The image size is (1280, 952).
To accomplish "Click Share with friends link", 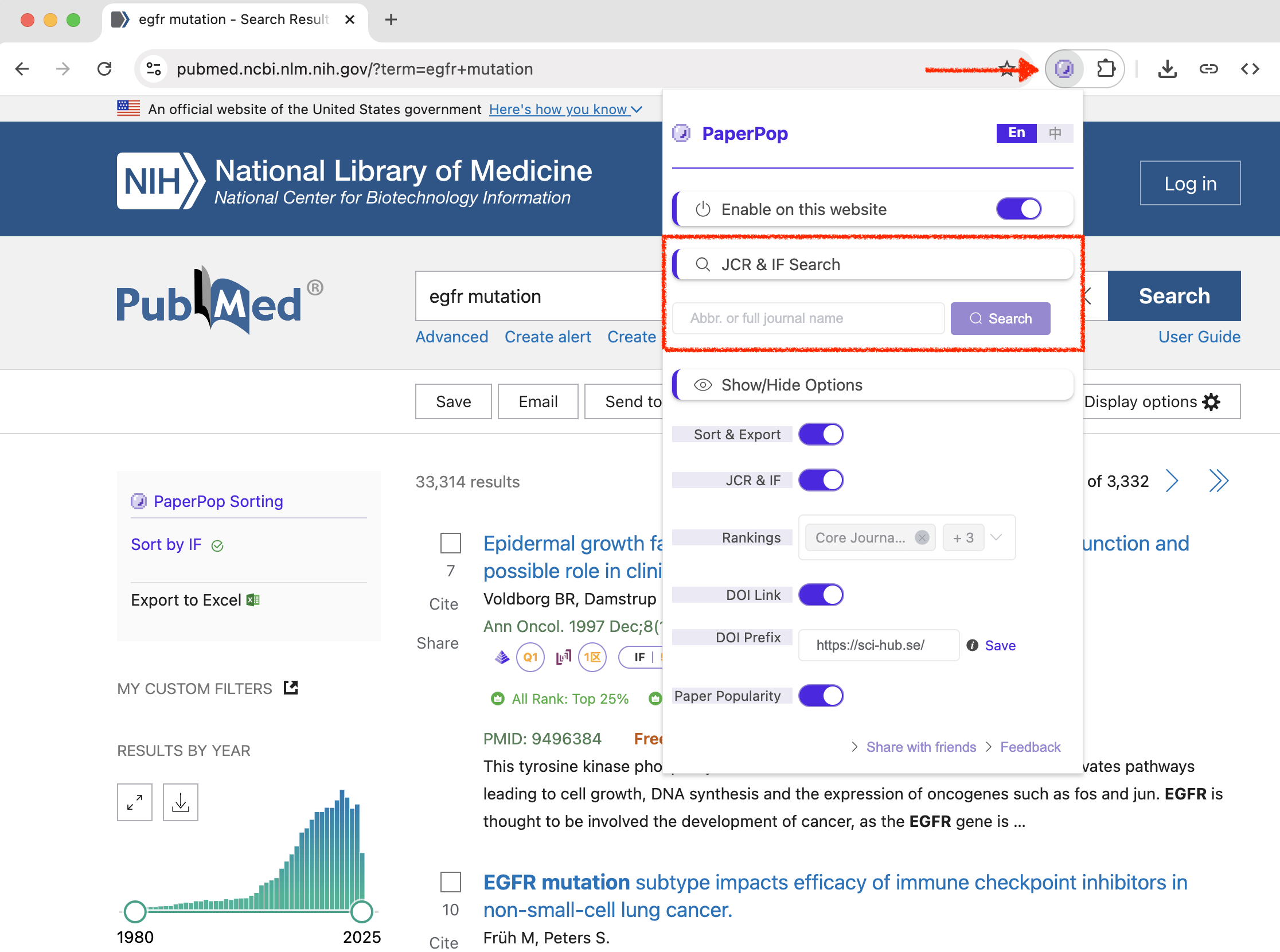I will 921,747.
